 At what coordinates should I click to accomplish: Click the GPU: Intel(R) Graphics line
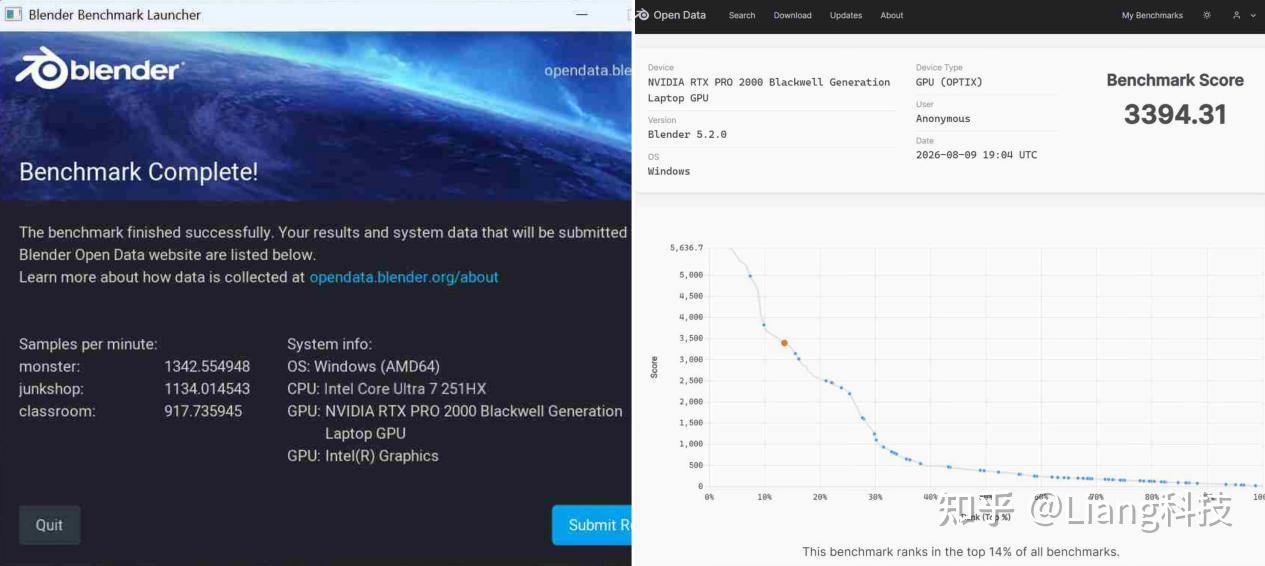[x=363, y=456]
